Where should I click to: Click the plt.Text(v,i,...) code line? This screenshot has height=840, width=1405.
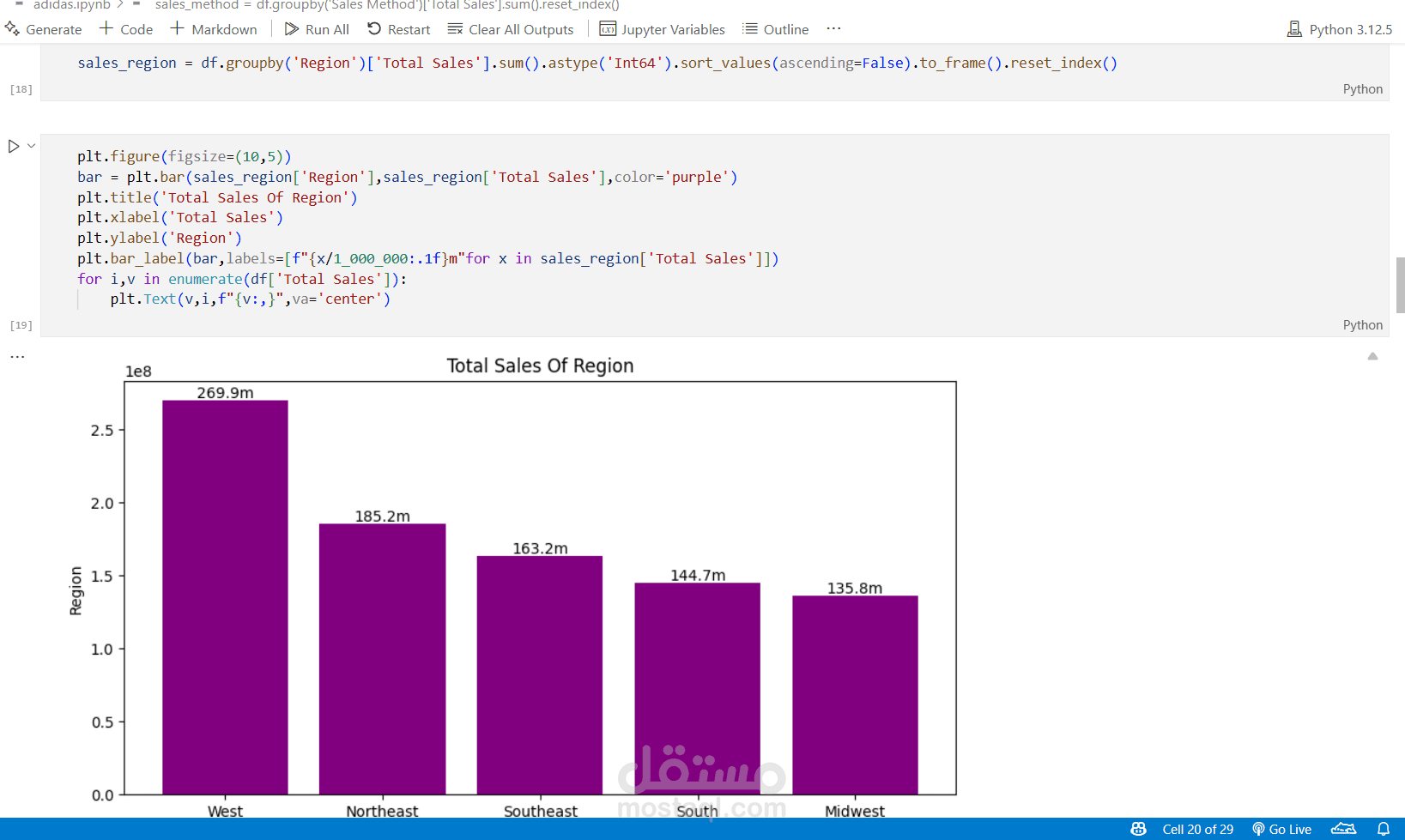click(x=251, y=299)
